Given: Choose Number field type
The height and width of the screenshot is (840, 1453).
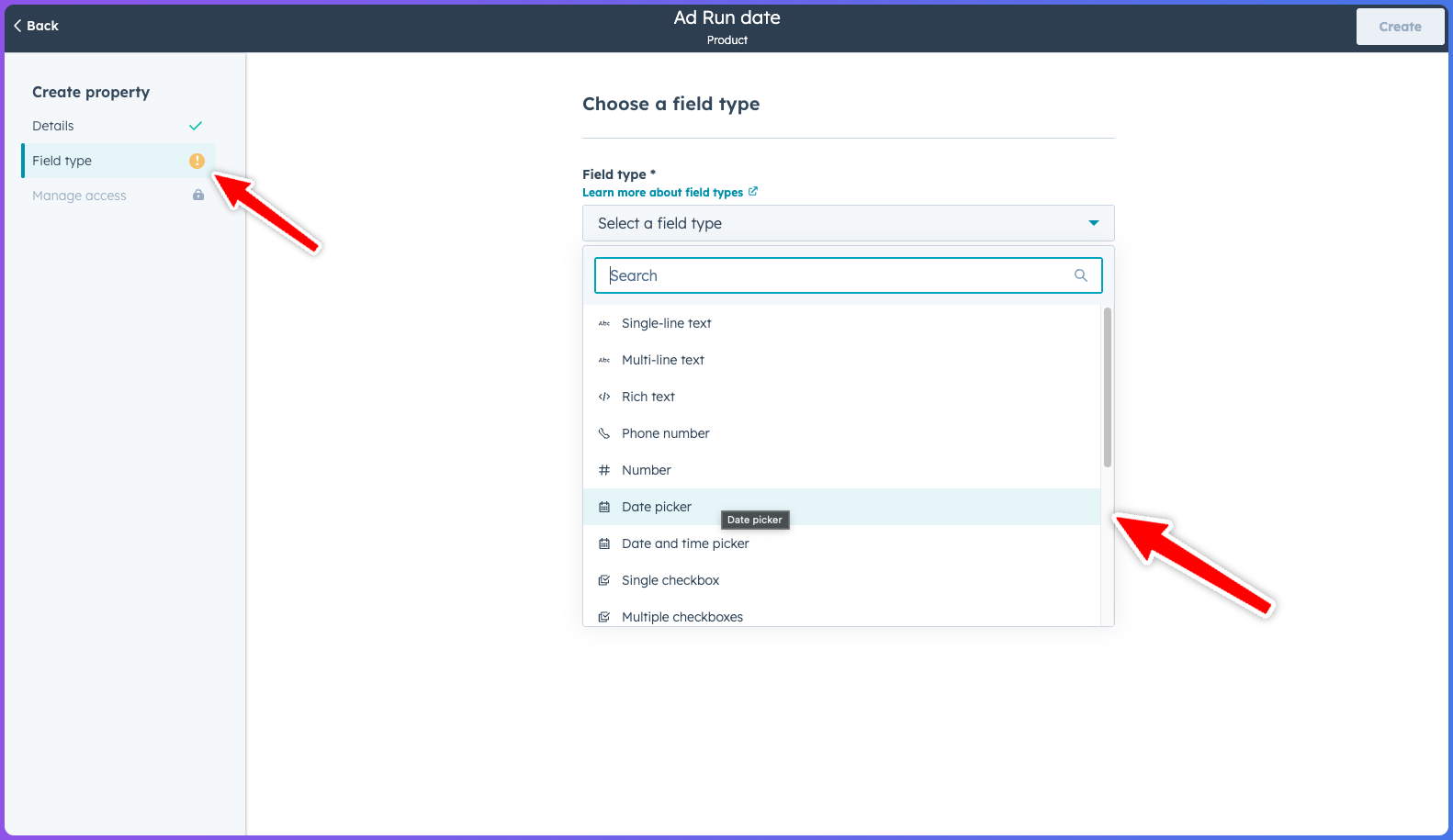Looking at the screenshot, I should point(841,470).
